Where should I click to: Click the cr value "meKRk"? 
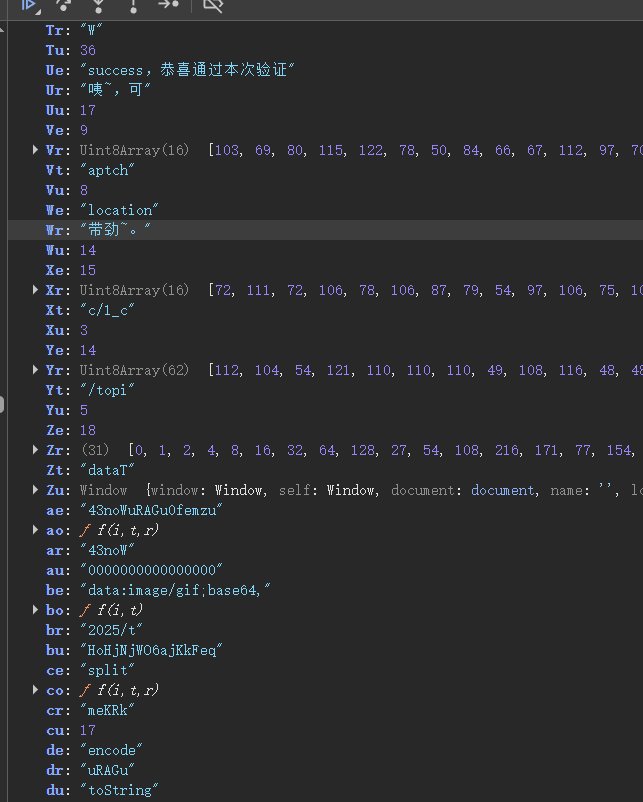[x=107, y=710]
